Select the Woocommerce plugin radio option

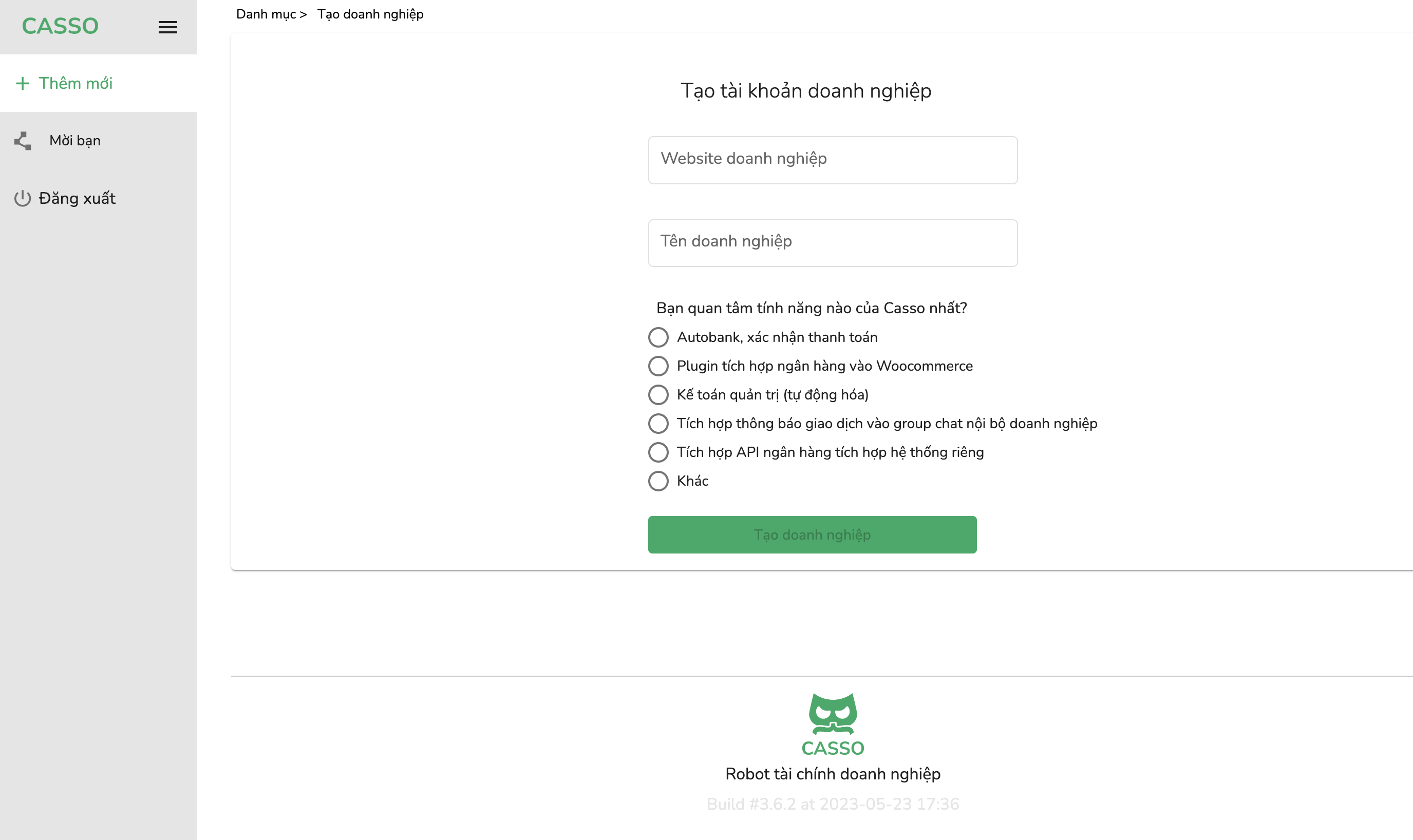pos(658,366)
